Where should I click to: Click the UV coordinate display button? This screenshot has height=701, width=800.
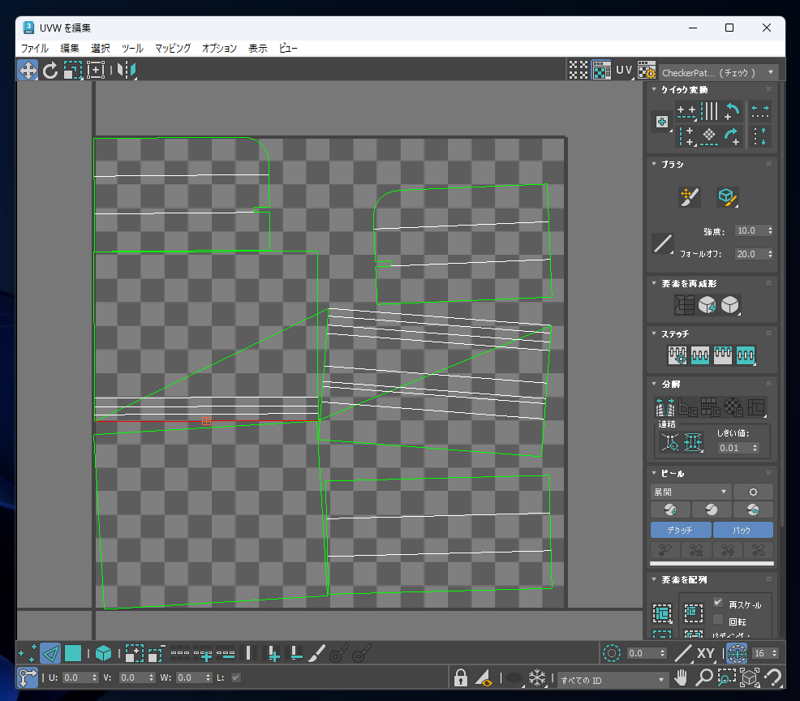click(x=623, y=70)
